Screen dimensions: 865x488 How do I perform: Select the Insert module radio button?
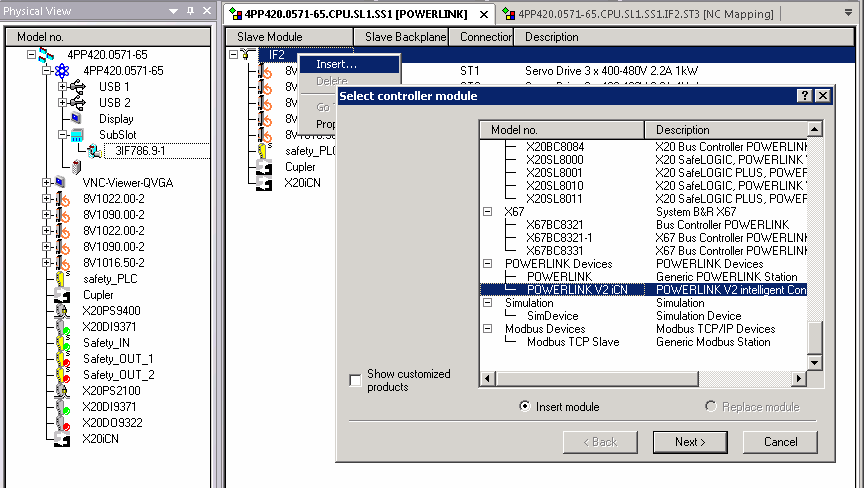tap(525, 406)
